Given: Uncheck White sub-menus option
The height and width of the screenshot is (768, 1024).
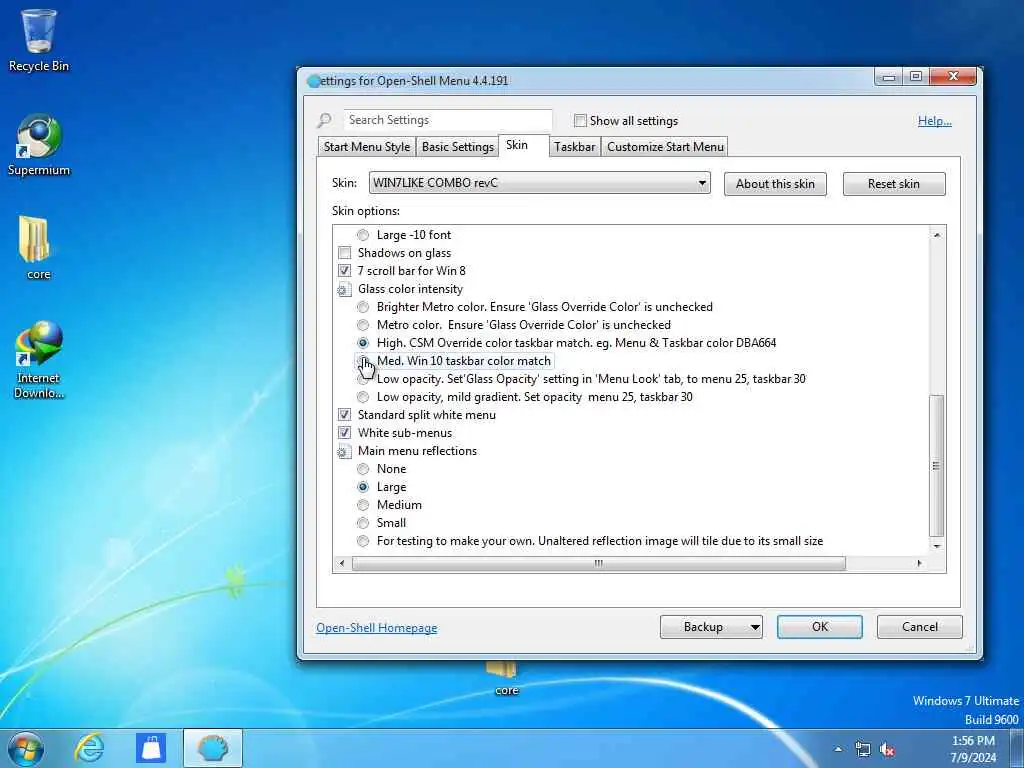Looking at the screenshot, I should point(344,432).
